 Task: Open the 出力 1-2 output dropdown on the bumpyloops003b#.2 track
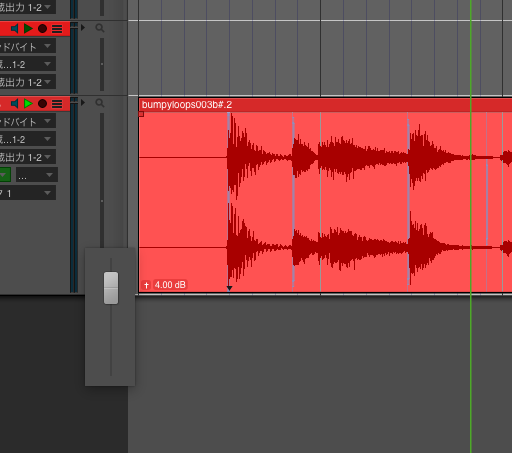click(x=27, y=157)
